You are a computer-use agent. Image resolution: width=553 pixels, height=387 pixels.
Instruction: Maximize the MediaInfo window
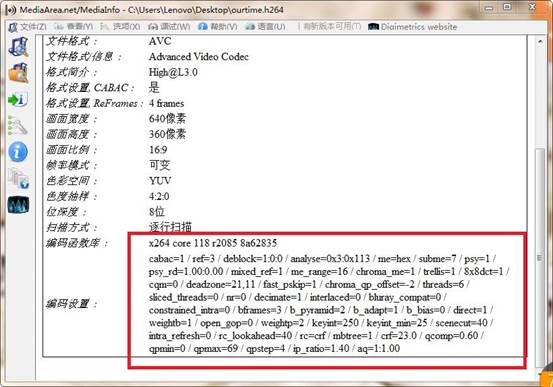click(507, 7)
